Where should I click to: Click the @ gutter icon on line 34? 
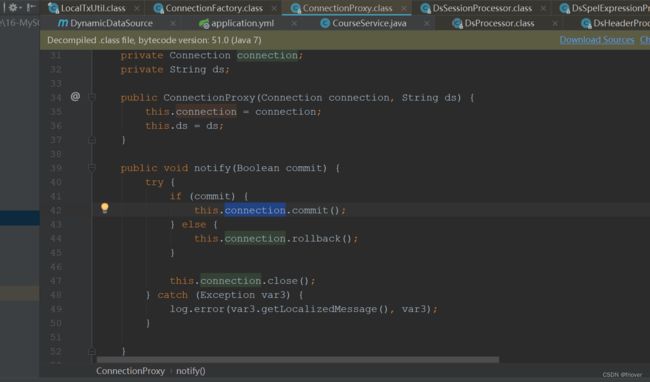(75, 97)
